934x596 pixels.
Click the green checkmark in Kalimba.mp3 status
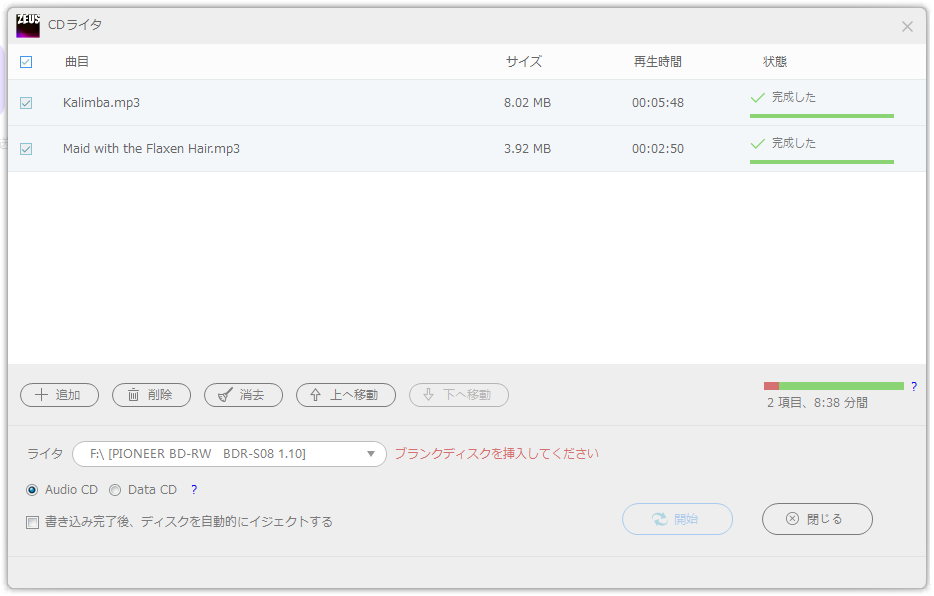point(757,98)
